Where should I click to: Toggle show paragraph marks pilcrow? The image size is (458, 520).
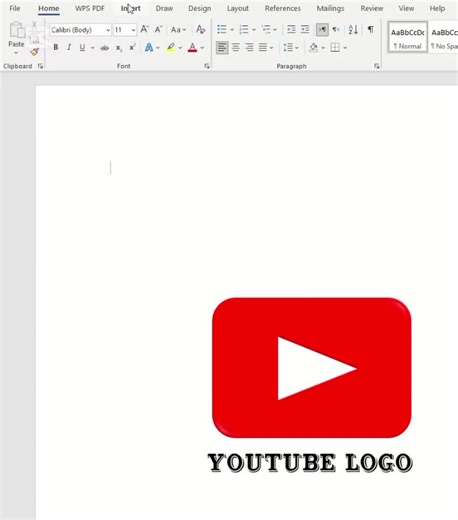tap(370, 30)
